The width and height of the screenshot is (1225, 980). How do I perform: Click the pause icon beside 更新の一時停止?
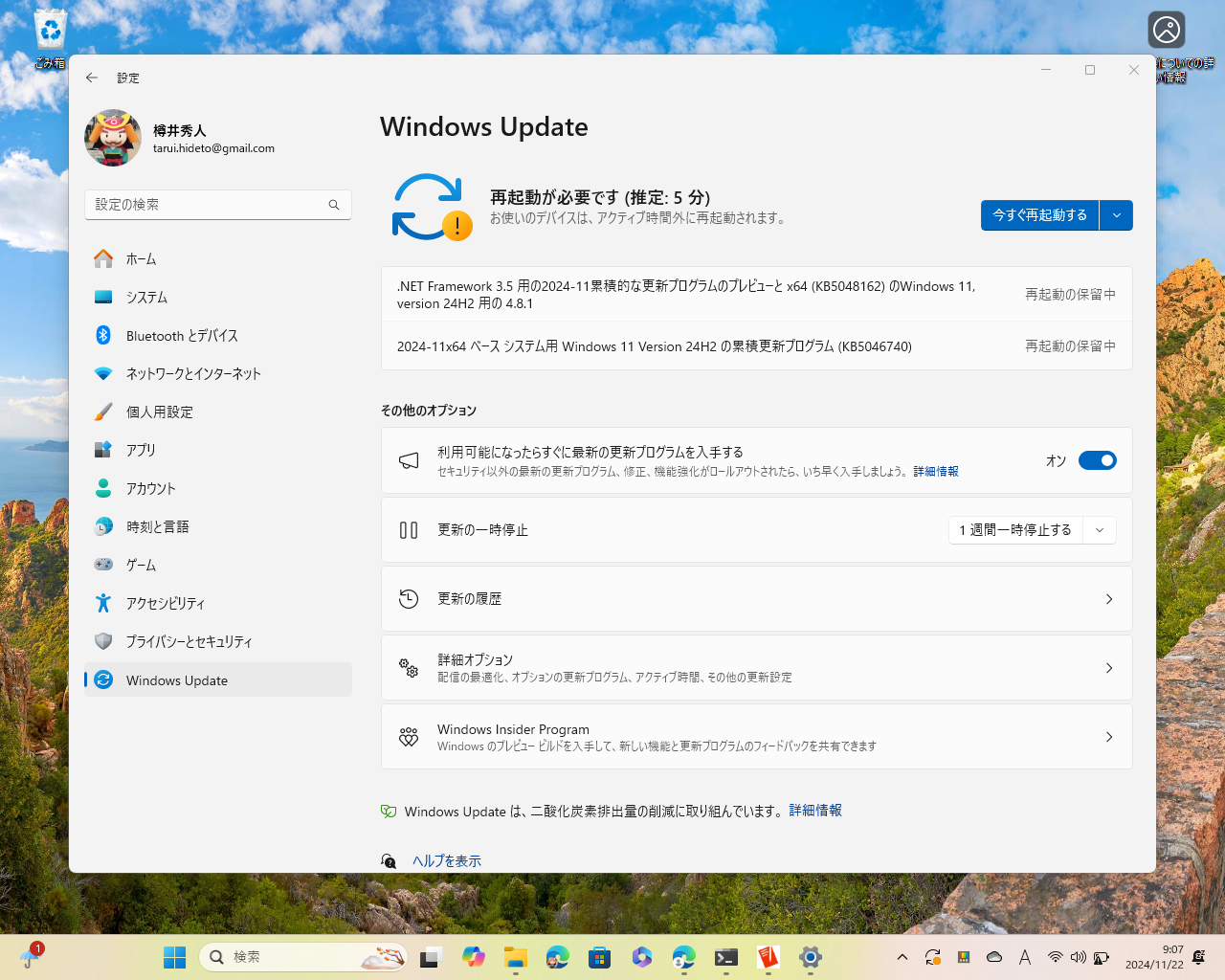click(409, 530)
